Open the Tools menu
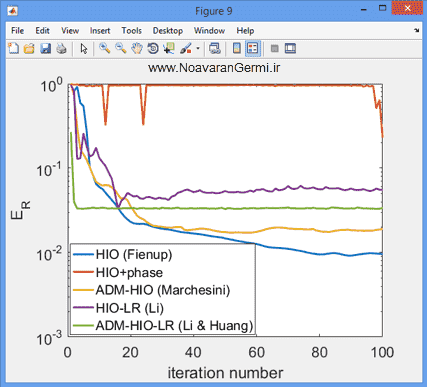The height and width of the screenshot is (387, 427). point(131,31)
